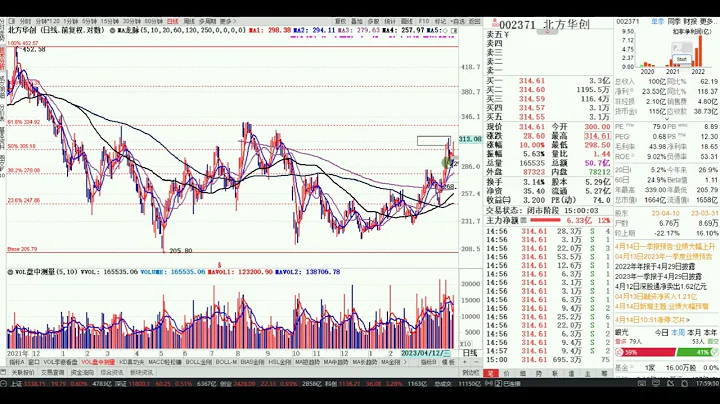
Task: Select the 单季 tab in the finance panel
Action: [x=657, y=22]
